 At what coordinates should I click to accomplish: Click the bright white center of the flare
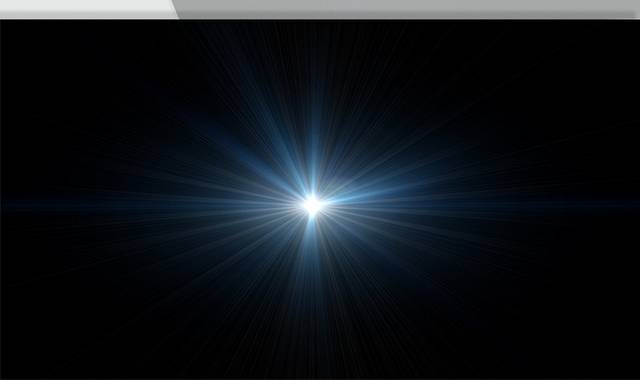point(313,205)
